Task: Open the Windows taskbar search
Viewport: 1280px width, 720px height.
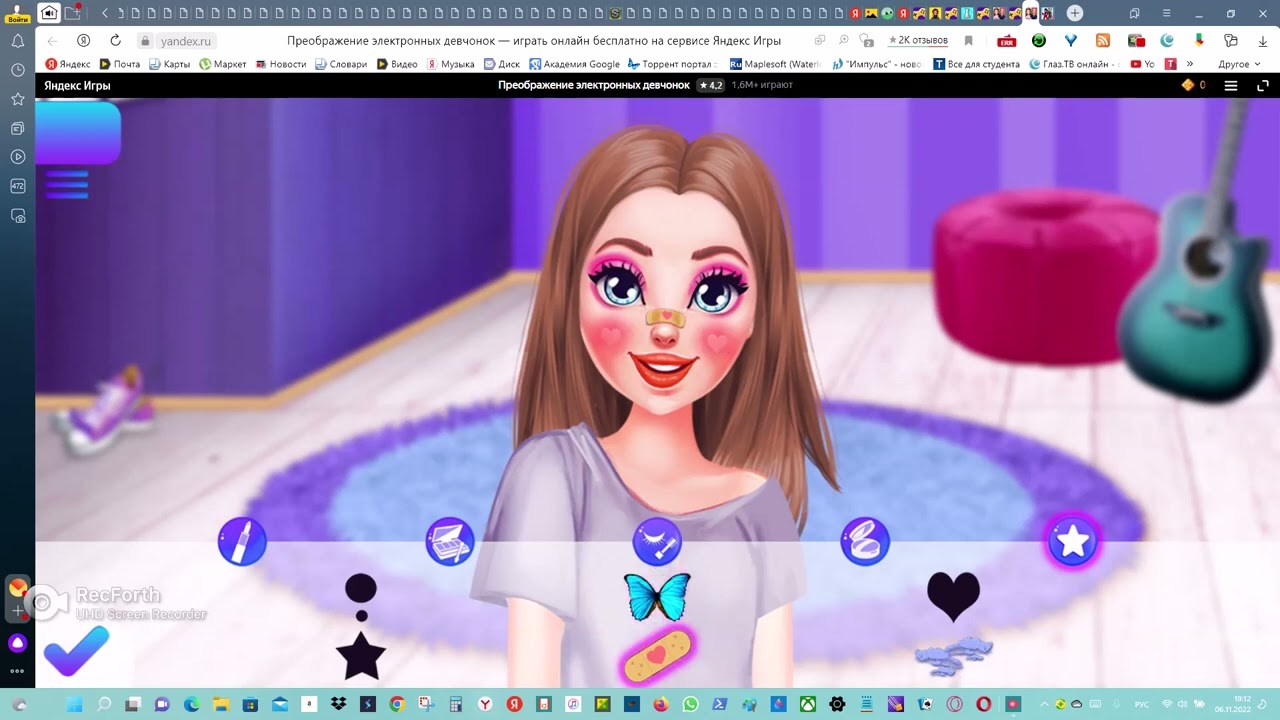Action: [104, 704]
